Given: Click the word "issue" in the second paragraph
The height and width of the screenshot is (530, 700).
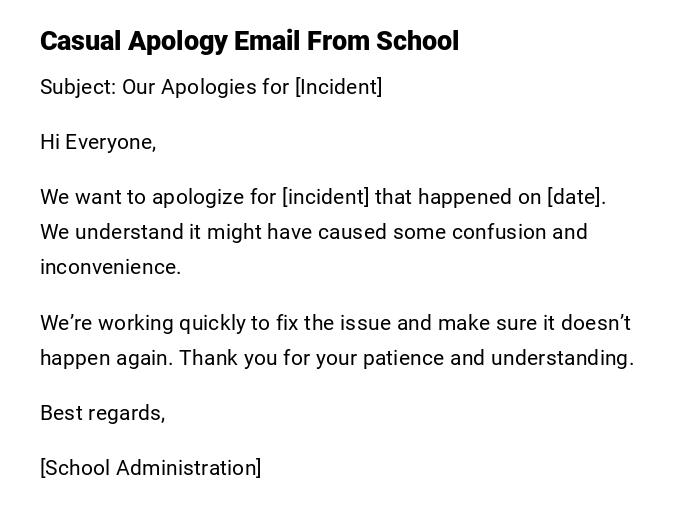Looking at the screenshot, I should click(x=365, y=323).
